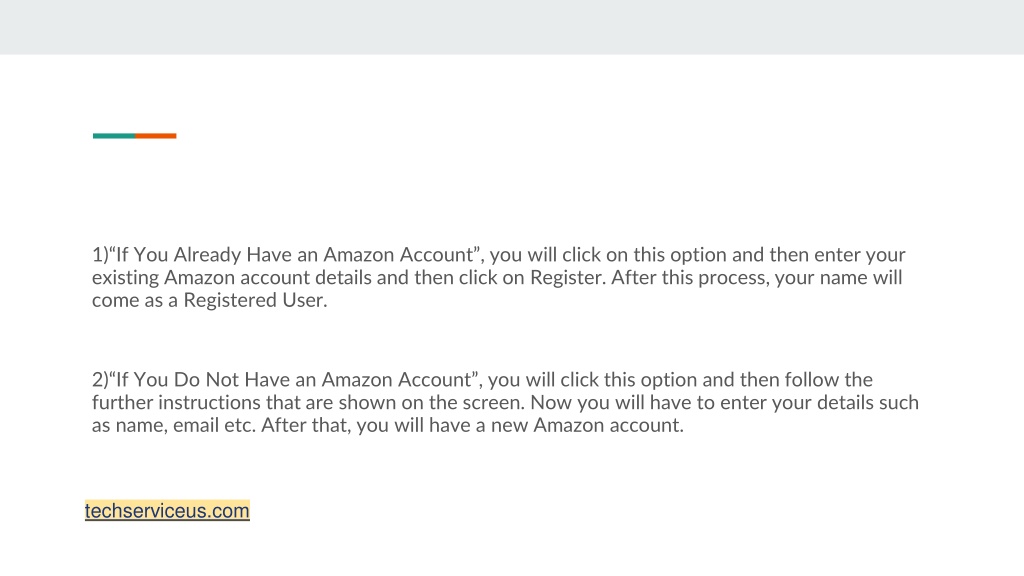Click the words "After that" in step 2
1024x576 pixels.
304,425
